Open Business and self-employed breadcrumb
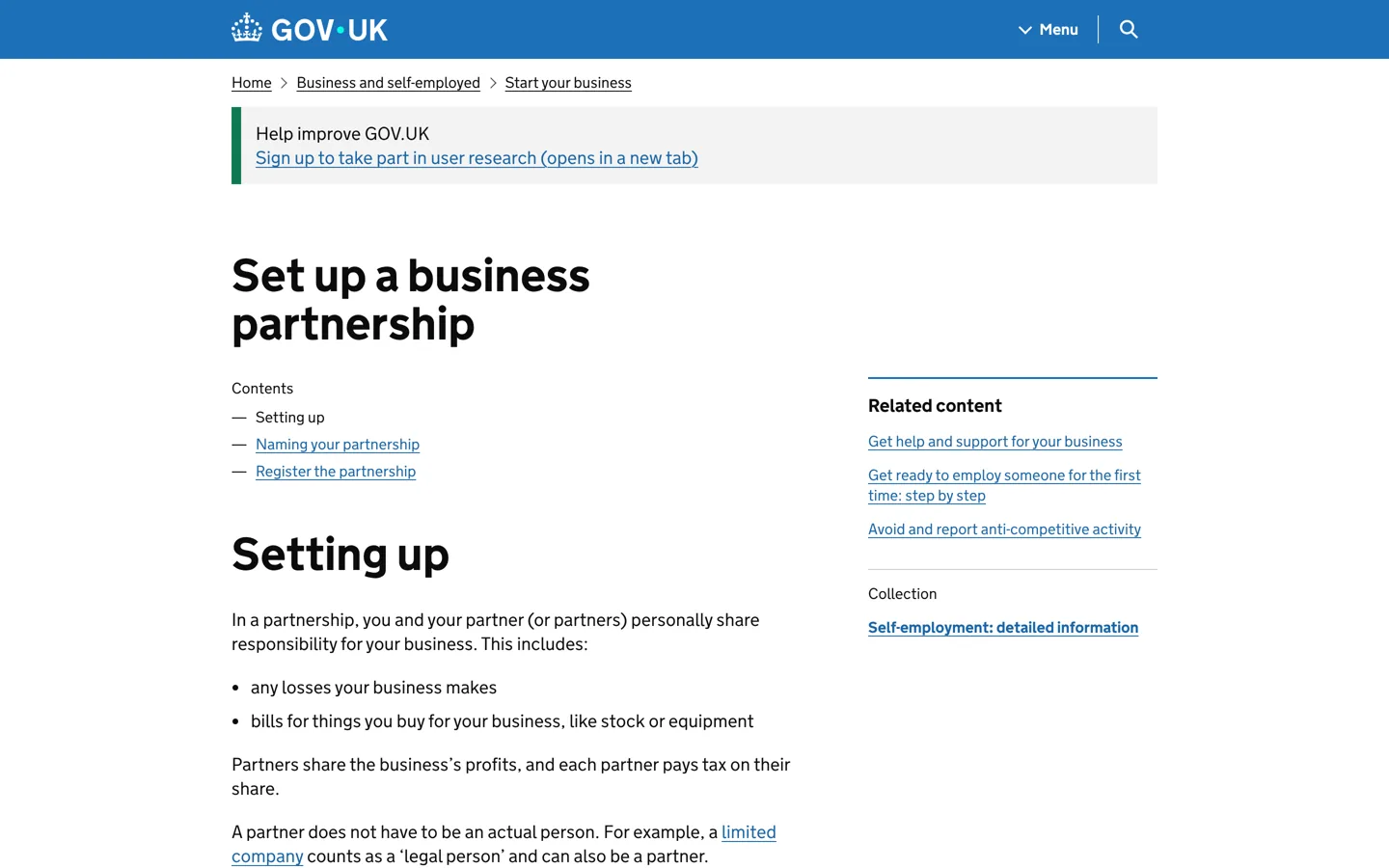Image resolution: width=1389 pixels, height=868 pixels. [389, 83]
